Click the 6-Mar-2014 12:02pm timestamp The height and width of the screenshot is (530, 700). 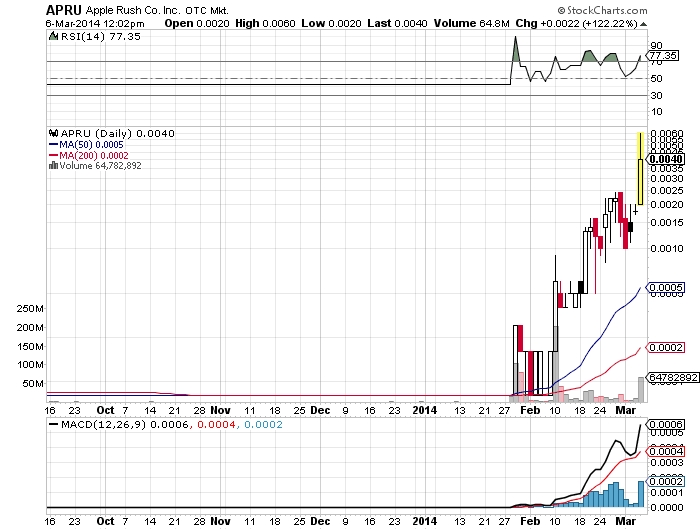tap(95, 24)
